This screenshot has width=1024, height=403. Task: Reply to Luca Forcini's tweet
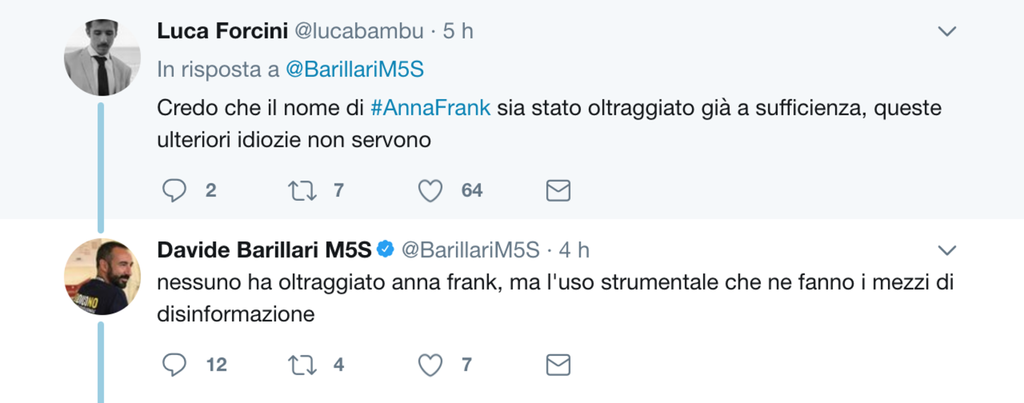tap(174, 190)
